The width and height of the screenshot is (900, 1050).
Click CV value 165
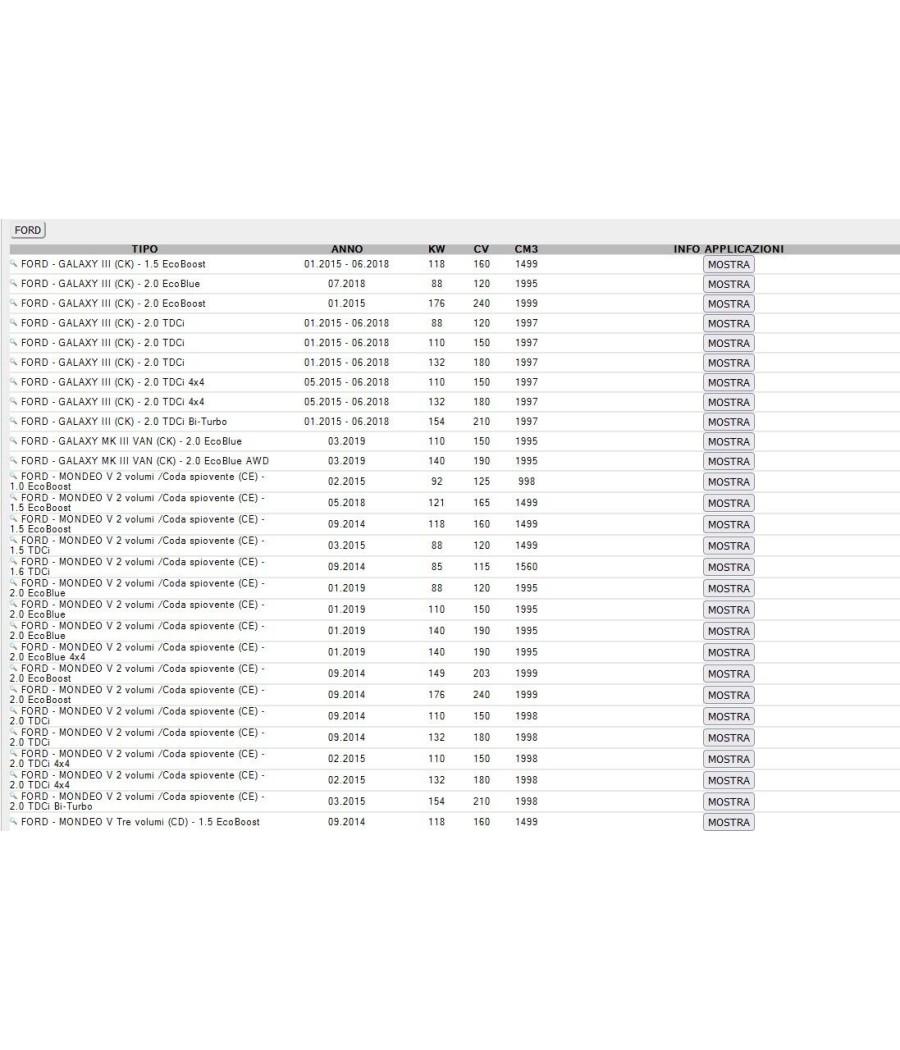coord(481,503)
